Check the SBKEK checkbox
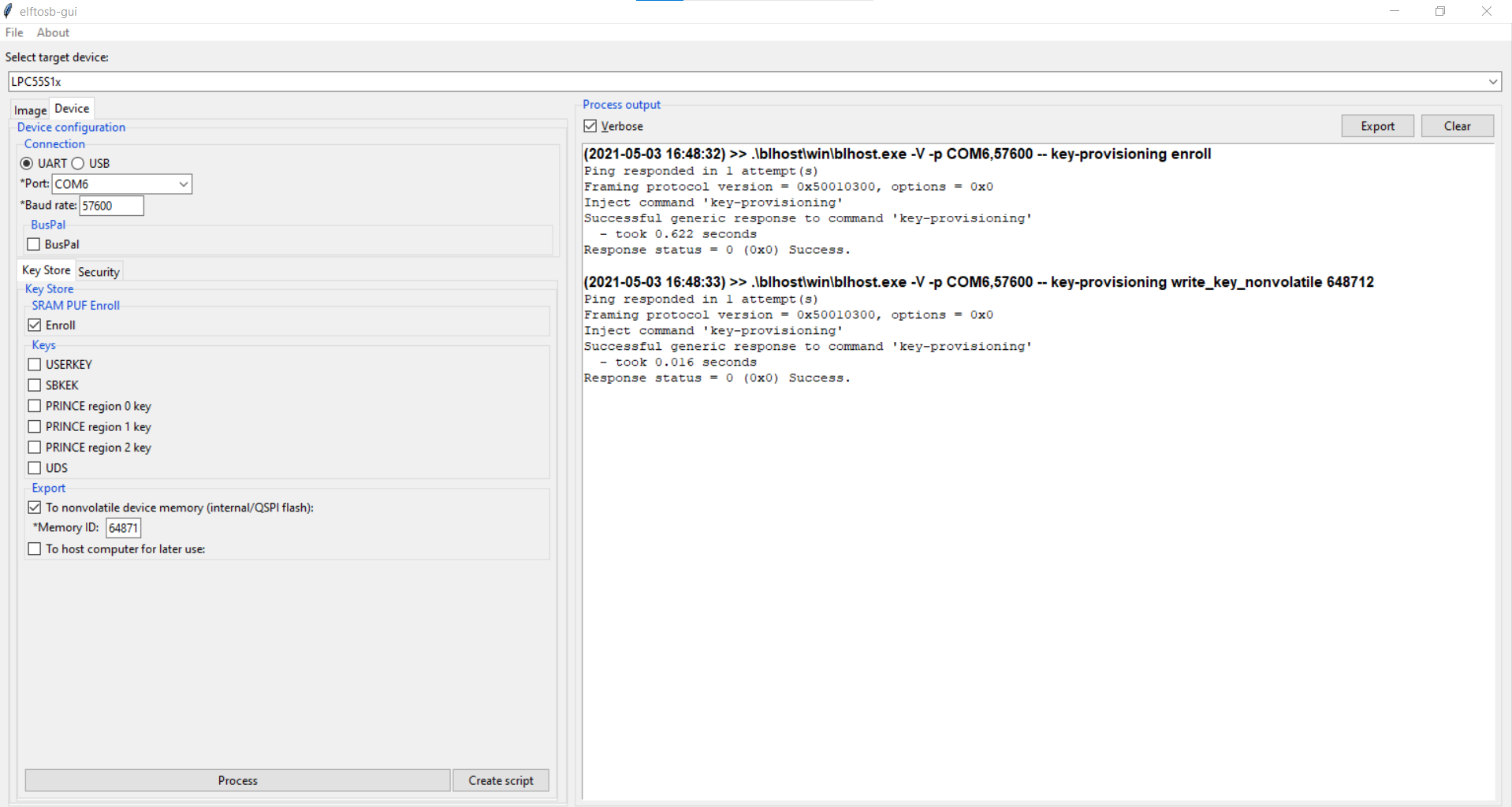Image resolution: width=1512 pixels, height=807 pixels. click(35, 385)
